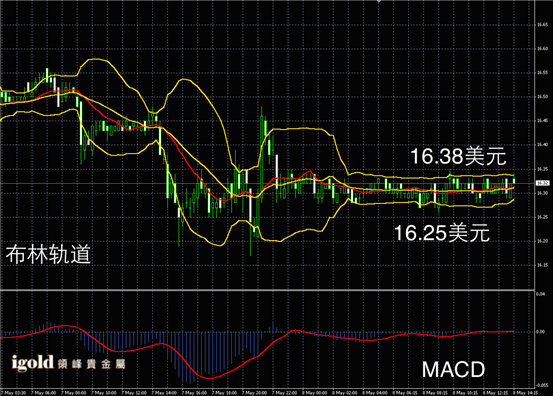The height and width of the screenshot is (396, 553).
Task: Click the 16.50 price axis label
Action: tap(542, 97)
